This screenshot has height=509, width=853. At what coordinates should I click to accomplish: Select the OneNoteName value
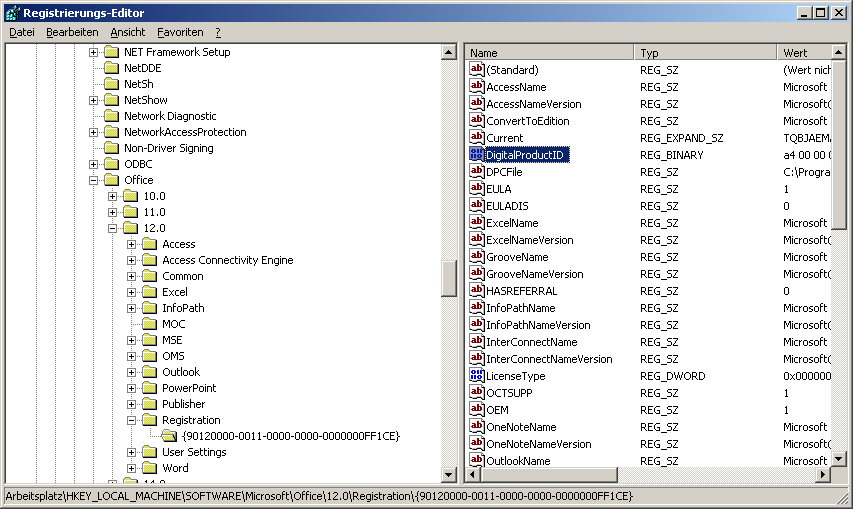521,427
